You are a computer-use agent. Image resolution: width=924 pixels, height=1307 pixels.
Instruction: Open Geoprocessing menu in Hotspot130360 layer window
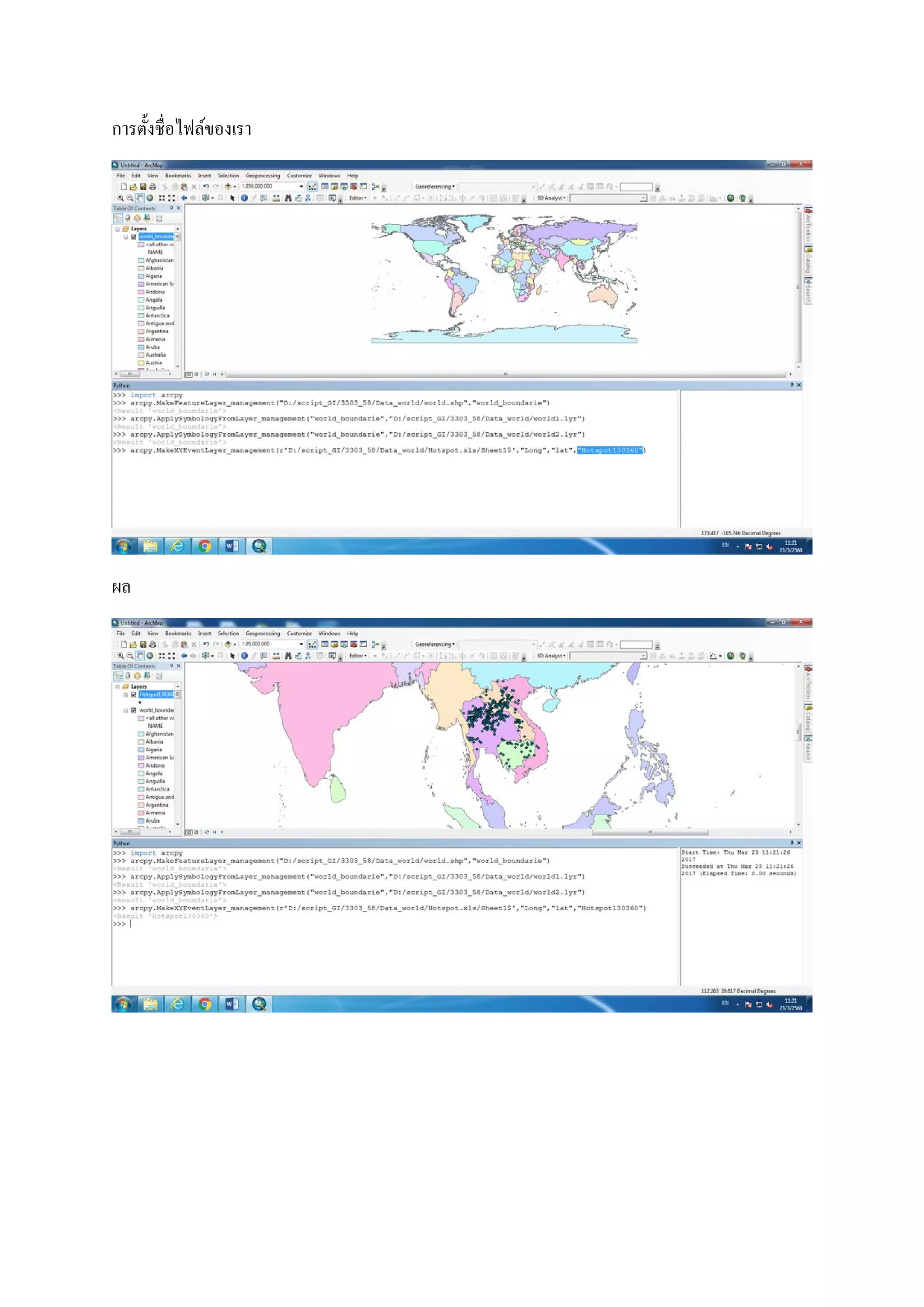(x=262, y=633)
